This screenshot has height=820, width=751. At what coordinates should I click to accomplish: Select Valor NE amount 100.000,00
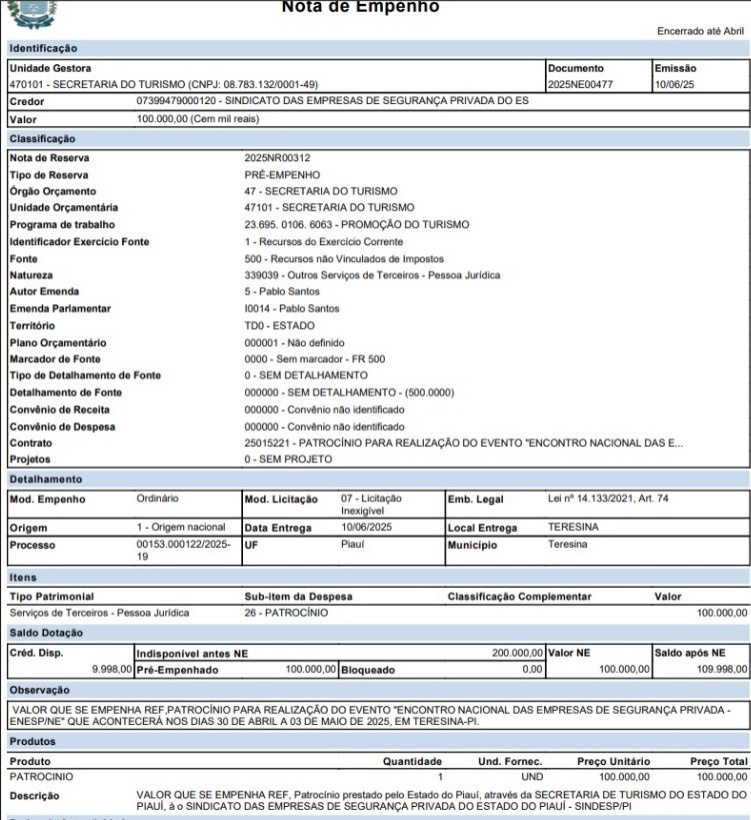pyautogui.click(x=624, y=669)
